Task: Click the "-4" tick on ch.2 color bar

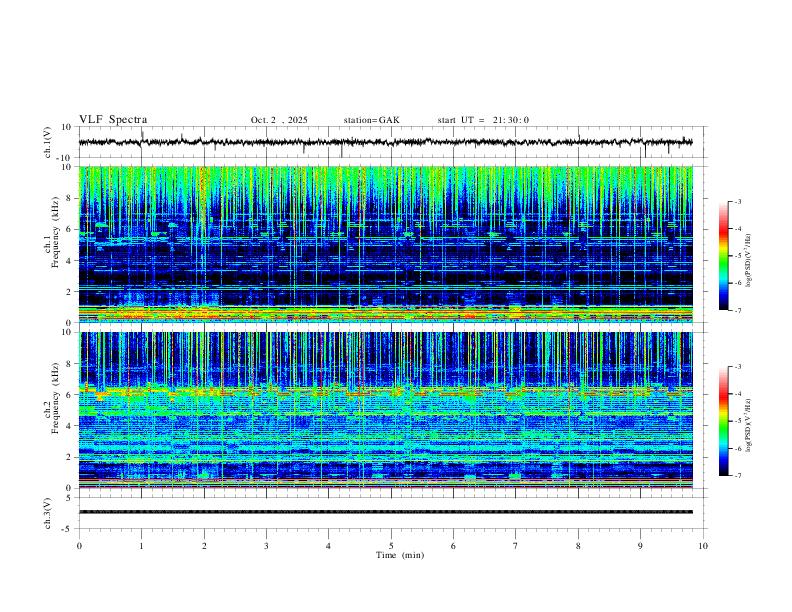Action: [x=738, y=394]
